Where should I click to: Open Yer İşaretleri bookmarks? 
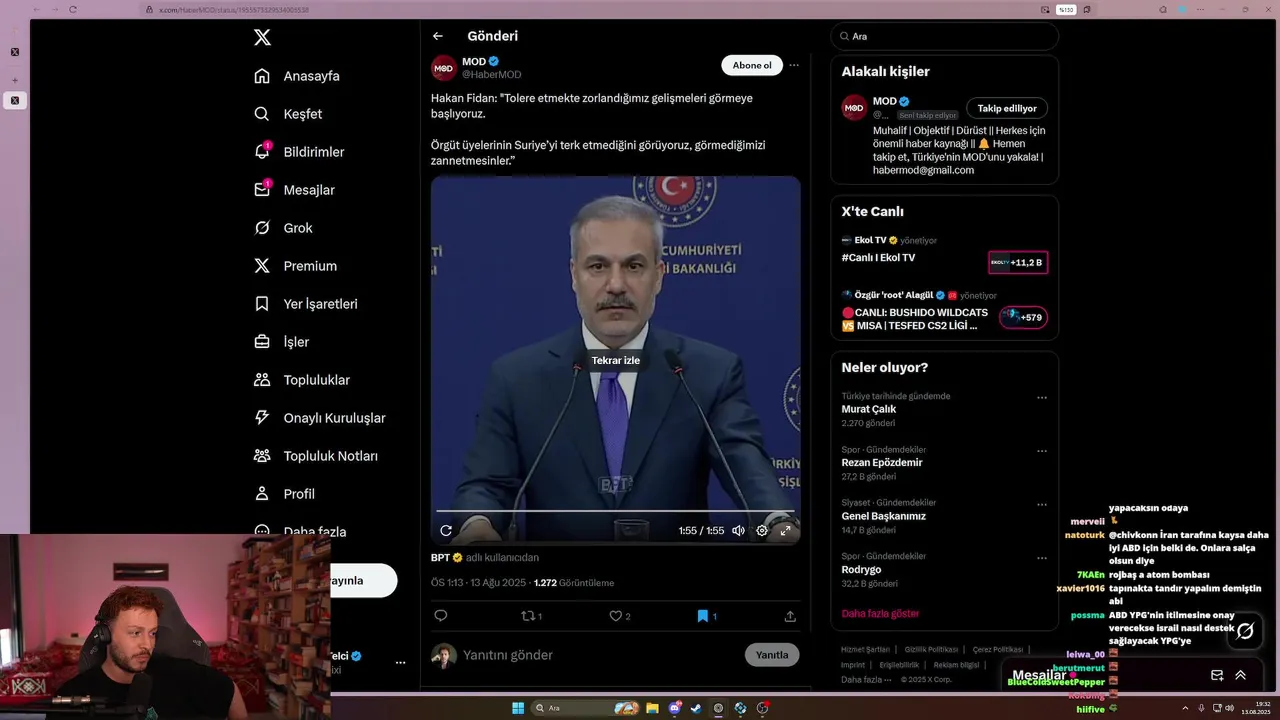(305, 304)
